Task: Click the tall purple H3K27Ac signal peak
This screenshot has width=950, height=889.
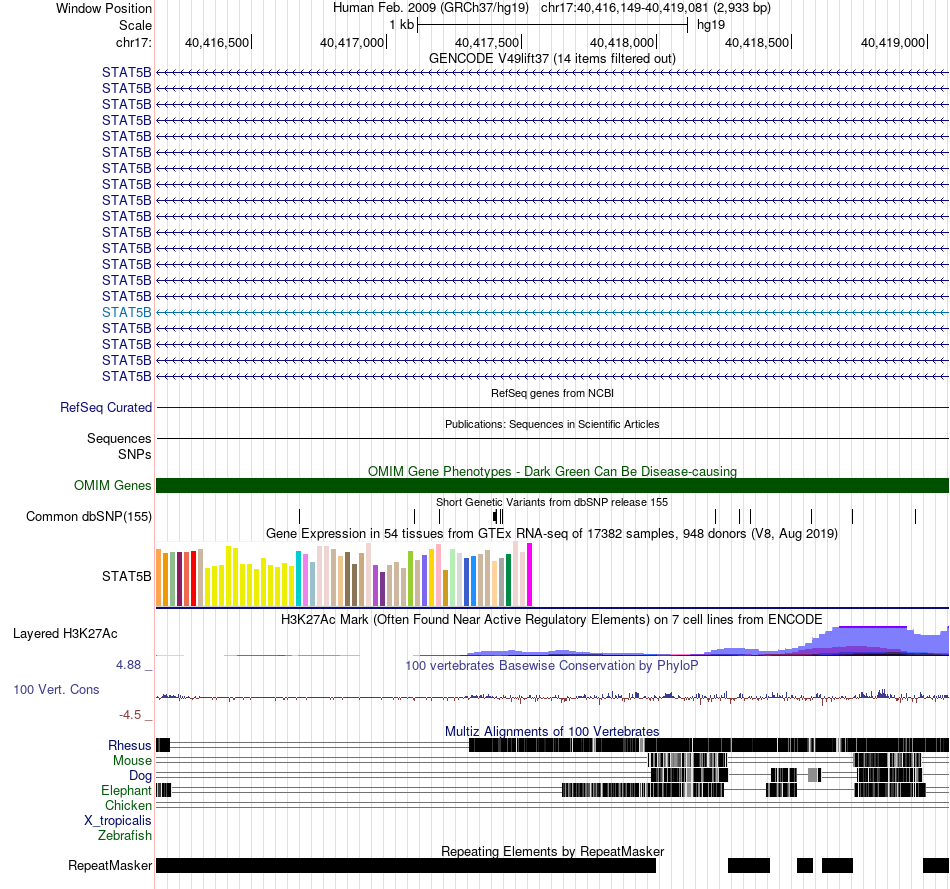Action: click(872, 640)
